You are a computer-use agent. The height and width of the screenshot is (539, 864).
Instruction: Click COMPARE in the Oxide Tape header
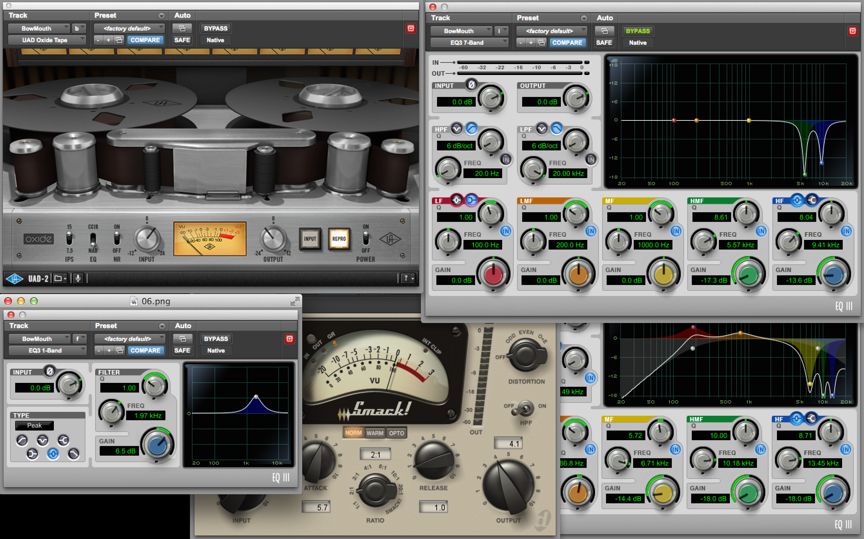click(145, 41)
